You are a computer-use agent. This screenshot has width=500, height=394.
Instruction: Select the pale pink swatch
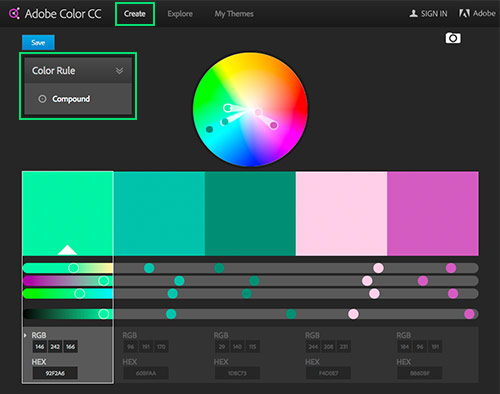coord(341,213)
